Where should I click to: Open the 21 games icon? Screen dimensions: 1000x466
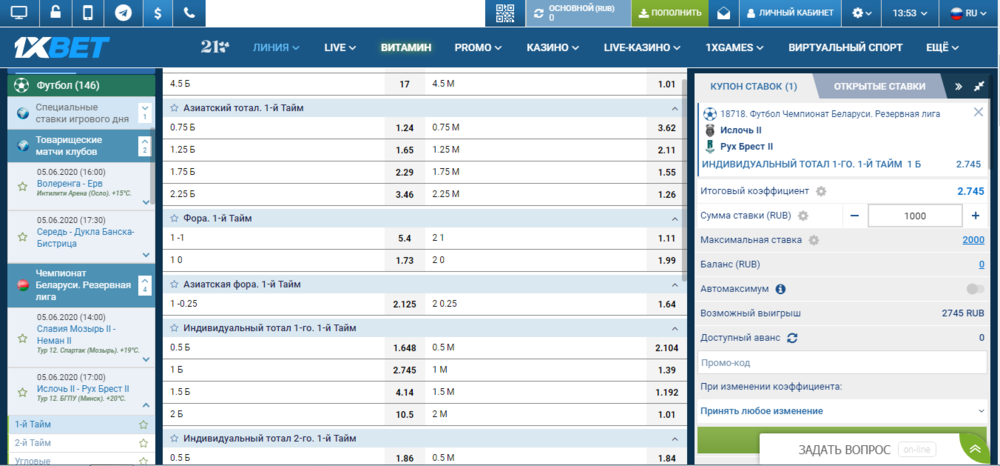[x=214, y=47]
